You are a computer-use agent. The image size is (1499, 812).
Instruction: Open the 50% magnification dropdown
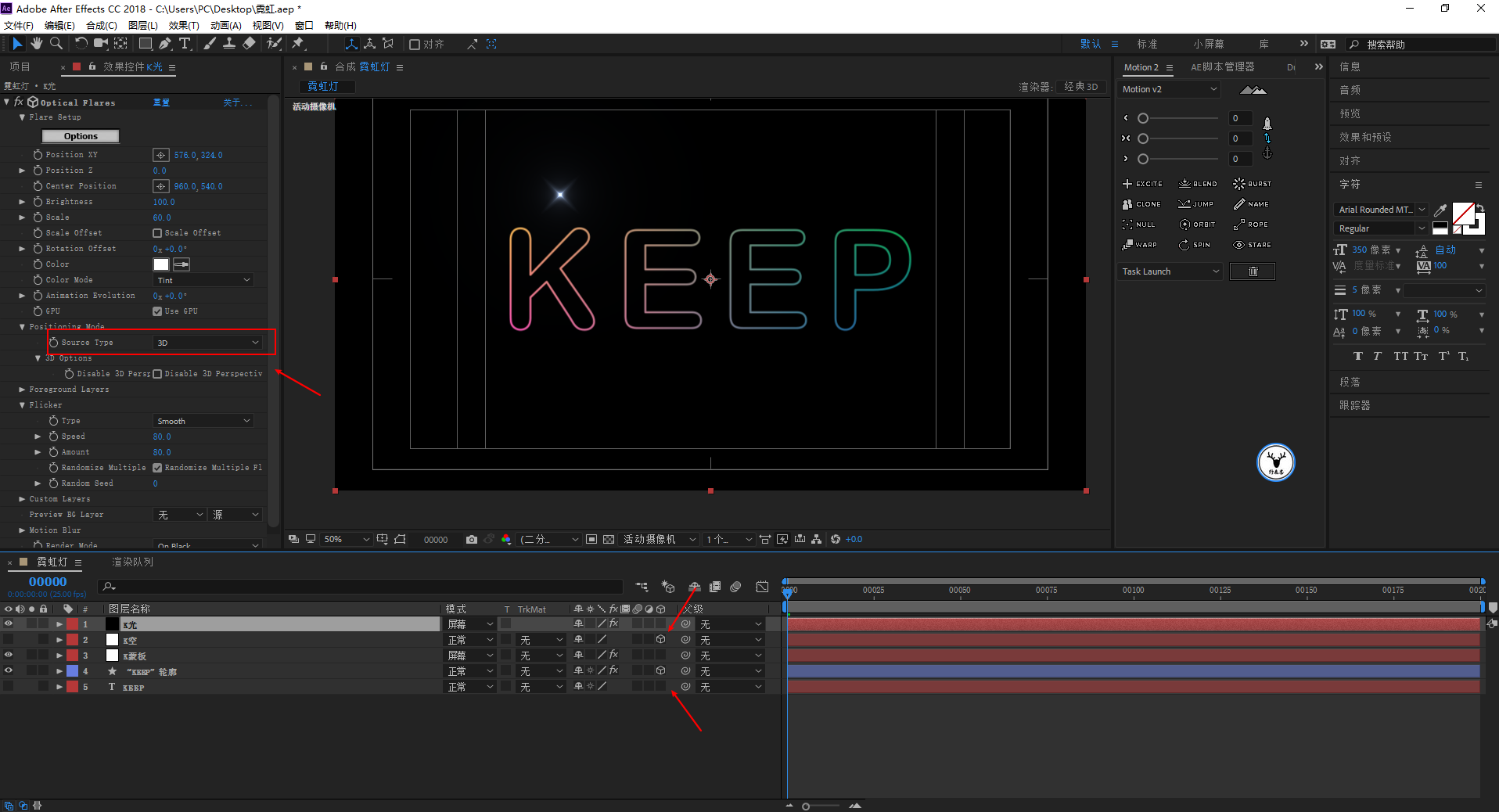click(345, 539)
